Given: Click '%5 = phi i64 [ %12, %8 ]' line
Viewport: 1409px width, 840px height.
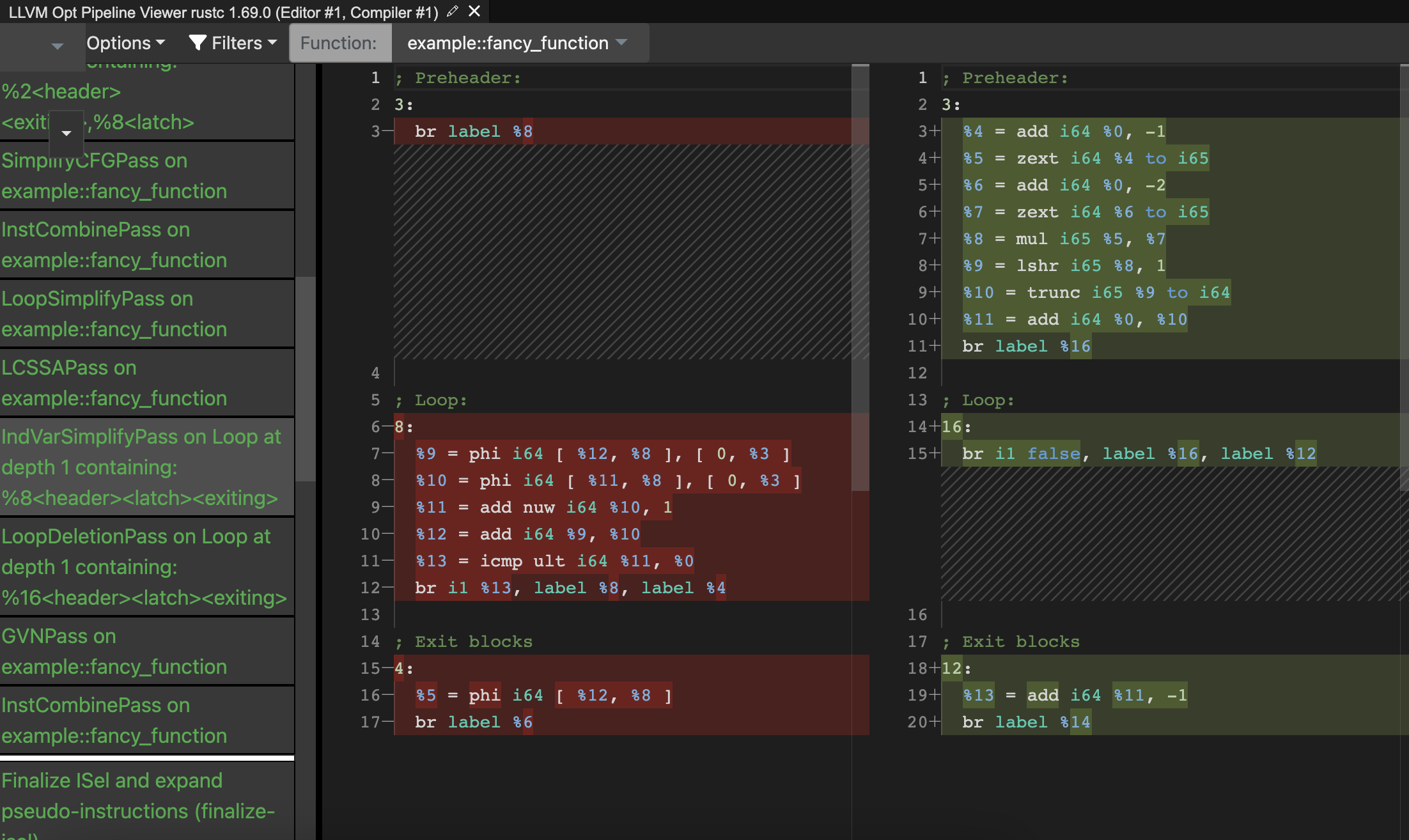Looking at the screenshot, I should (543, 695).
